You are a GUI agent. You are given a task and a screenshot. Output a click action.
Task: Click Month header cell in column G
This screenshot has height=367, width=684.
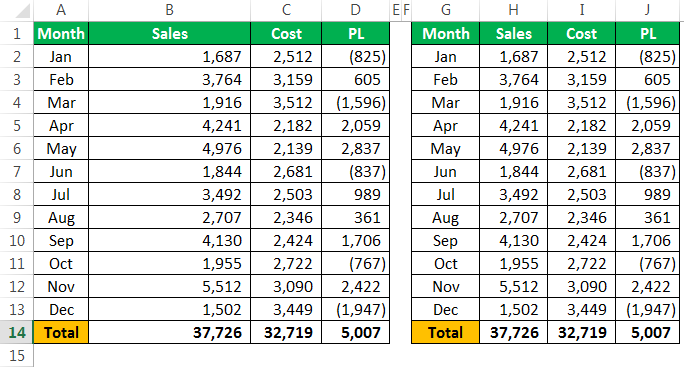pos(445,33)
